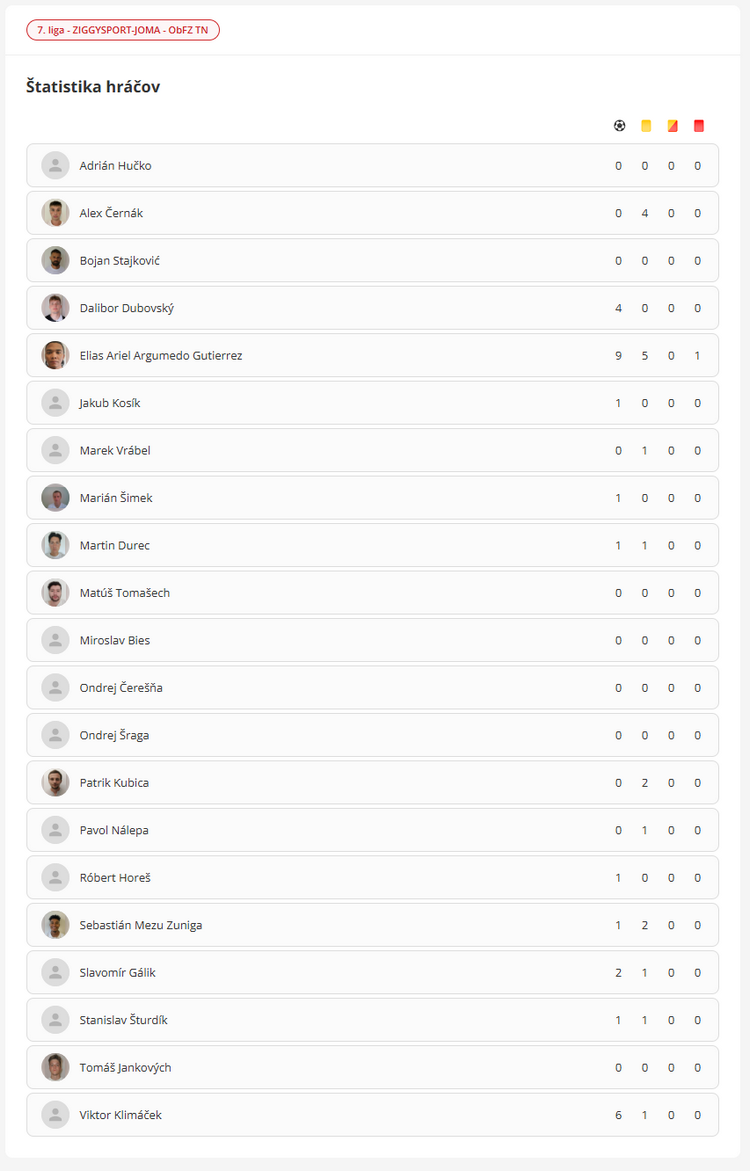Select the 7. liga ZIGGYSPORT-JOMA ObFZ TN tag
Image resolution: width=750 pixels, height=1171 pixels.
[123, 30]
